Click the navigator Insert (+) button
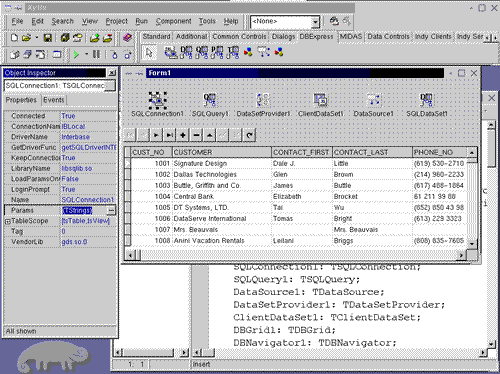Image resolution: width=500 pixels, height=374 pixels. pyautogui.click(x=183, y=135)
